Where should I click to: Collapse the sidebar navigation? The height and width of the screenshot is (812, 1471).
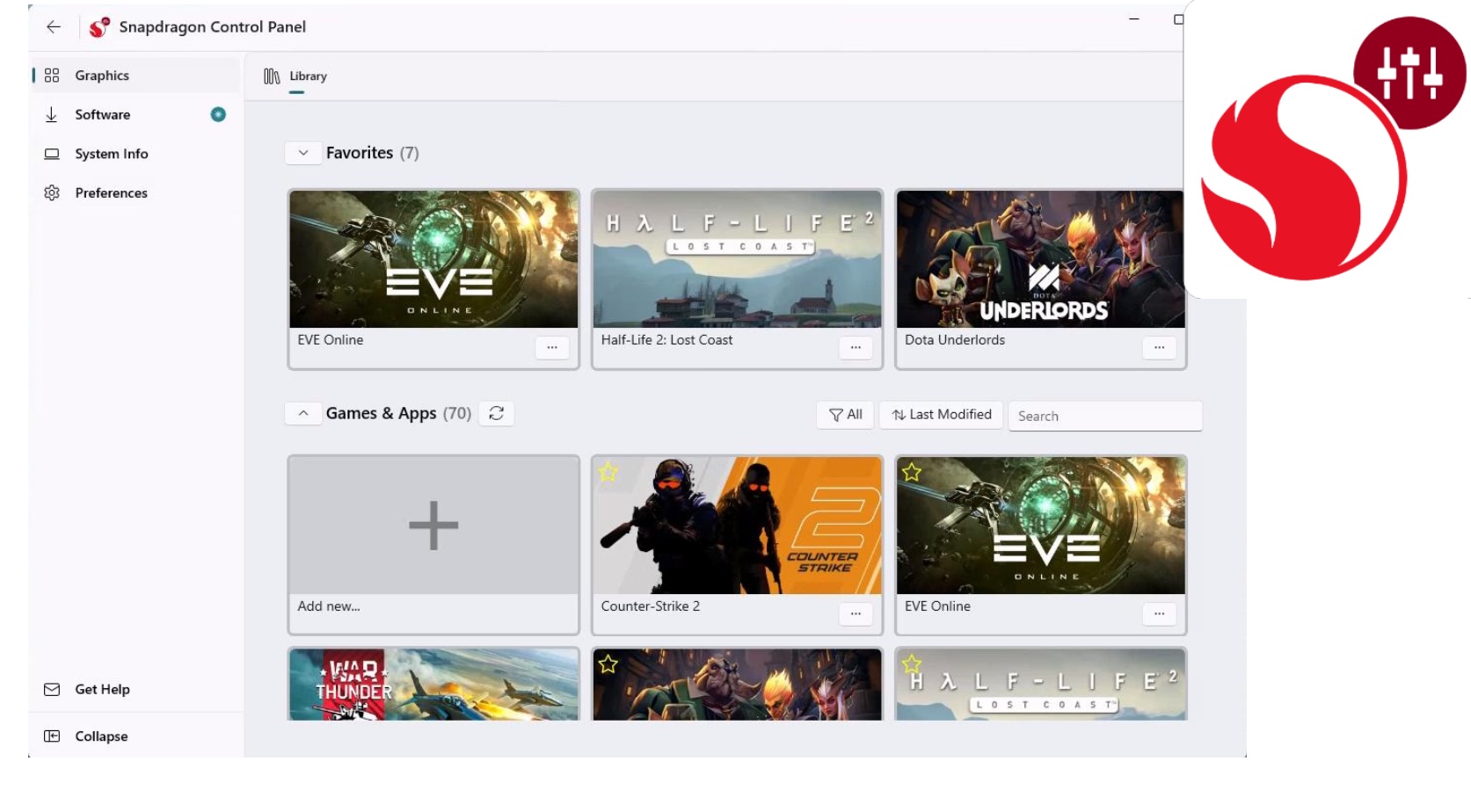pos(101,736)
